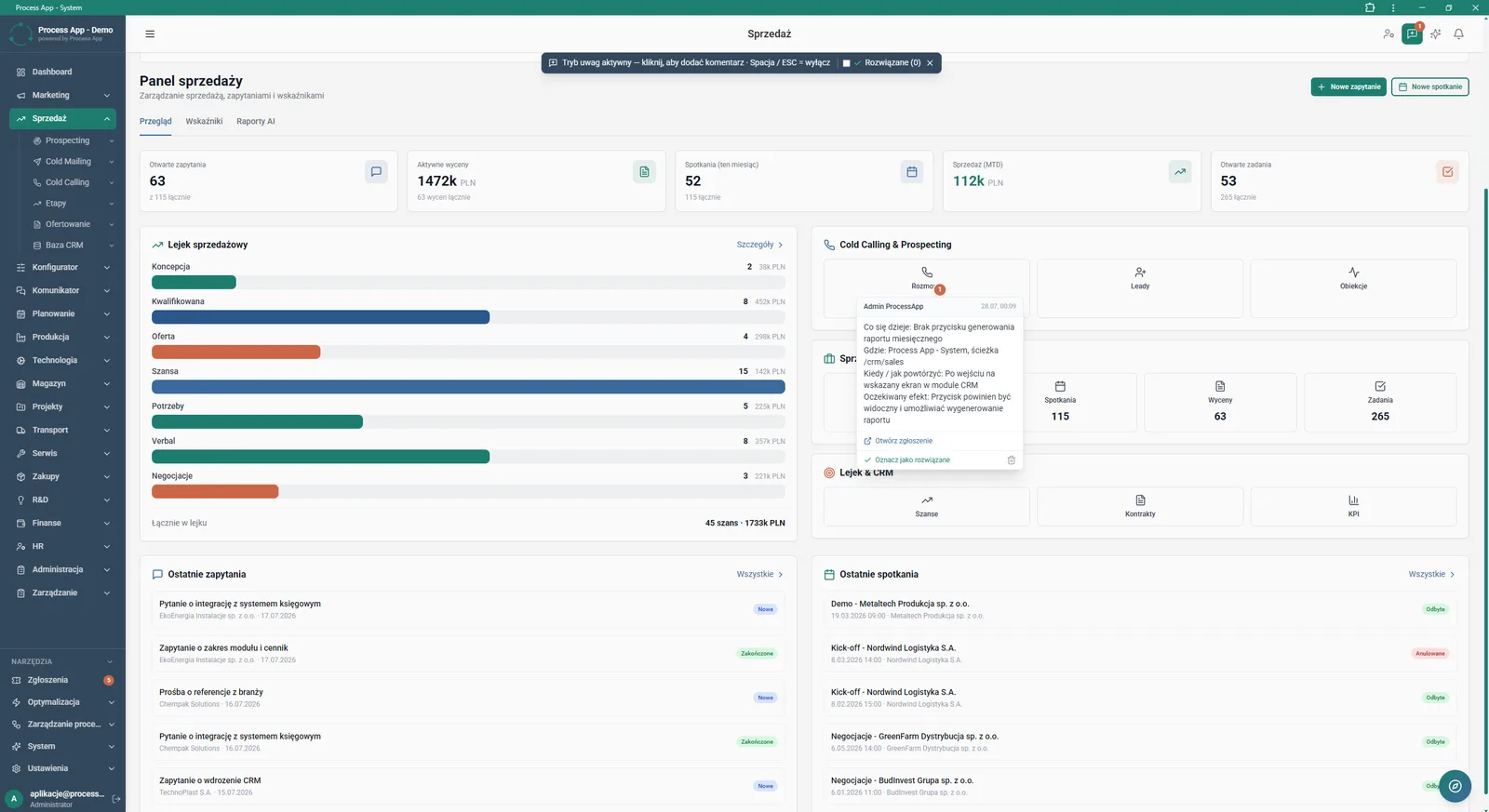Click the Otwarte zapytania card chat icon
1489x812 pixels.
[x=376, y=172]
